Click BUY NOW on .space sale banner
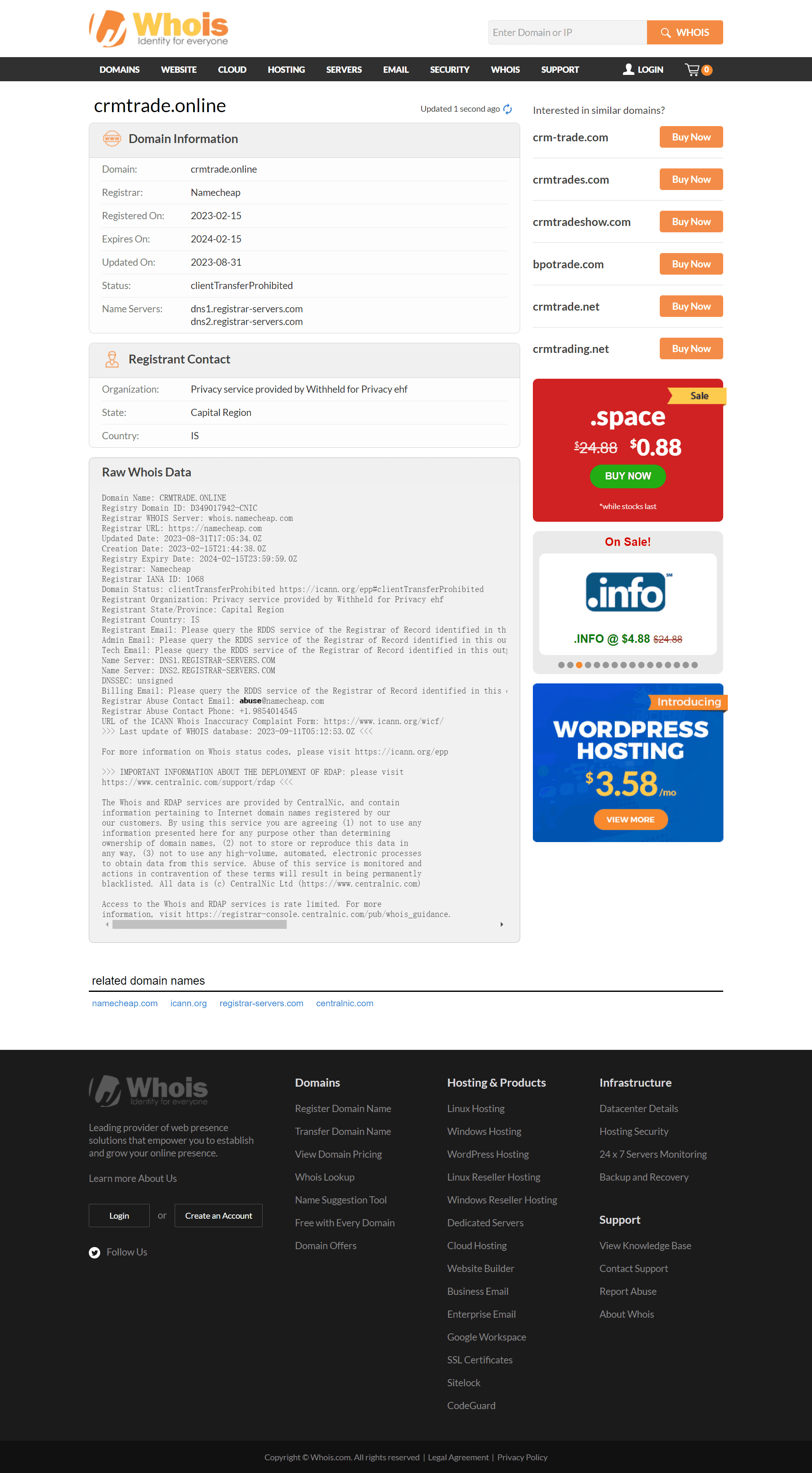The width and height of the screenshot is (812, 1473). (628, 476)
